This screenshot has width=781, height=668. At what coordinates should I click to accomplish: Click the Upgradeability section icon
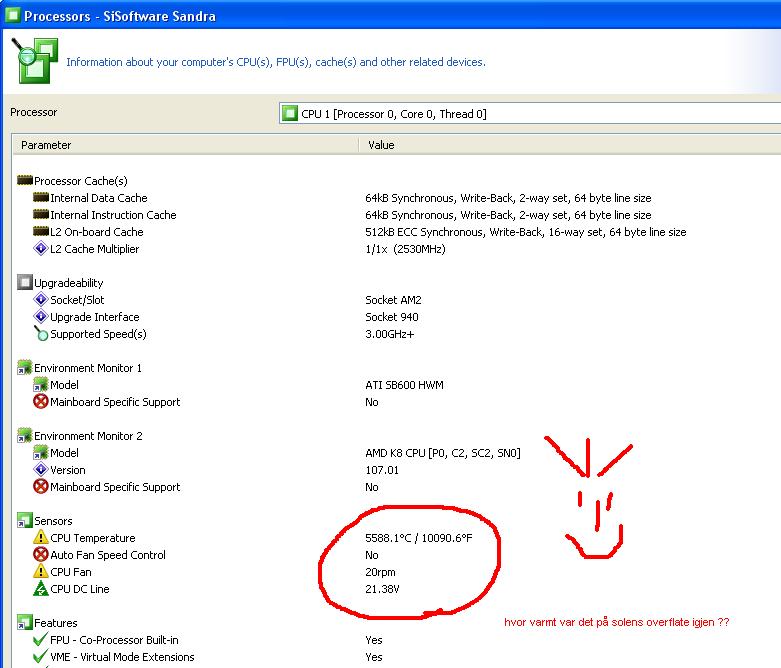click(x=25, y=282)
